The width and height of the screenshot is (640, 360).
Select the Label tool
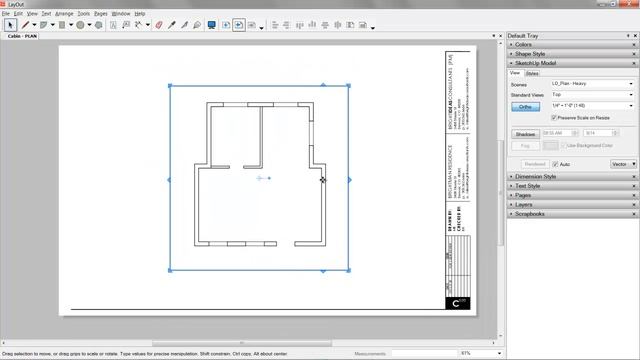pos(126,25)
